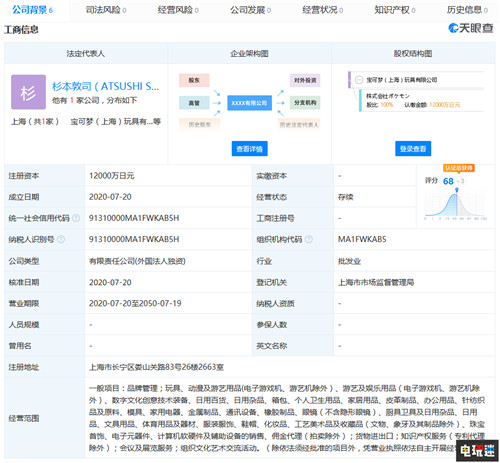The height and width of the screenshot is (463, 500).
Task: Click the 企业架构图 column header
Action: click(250, 53)
